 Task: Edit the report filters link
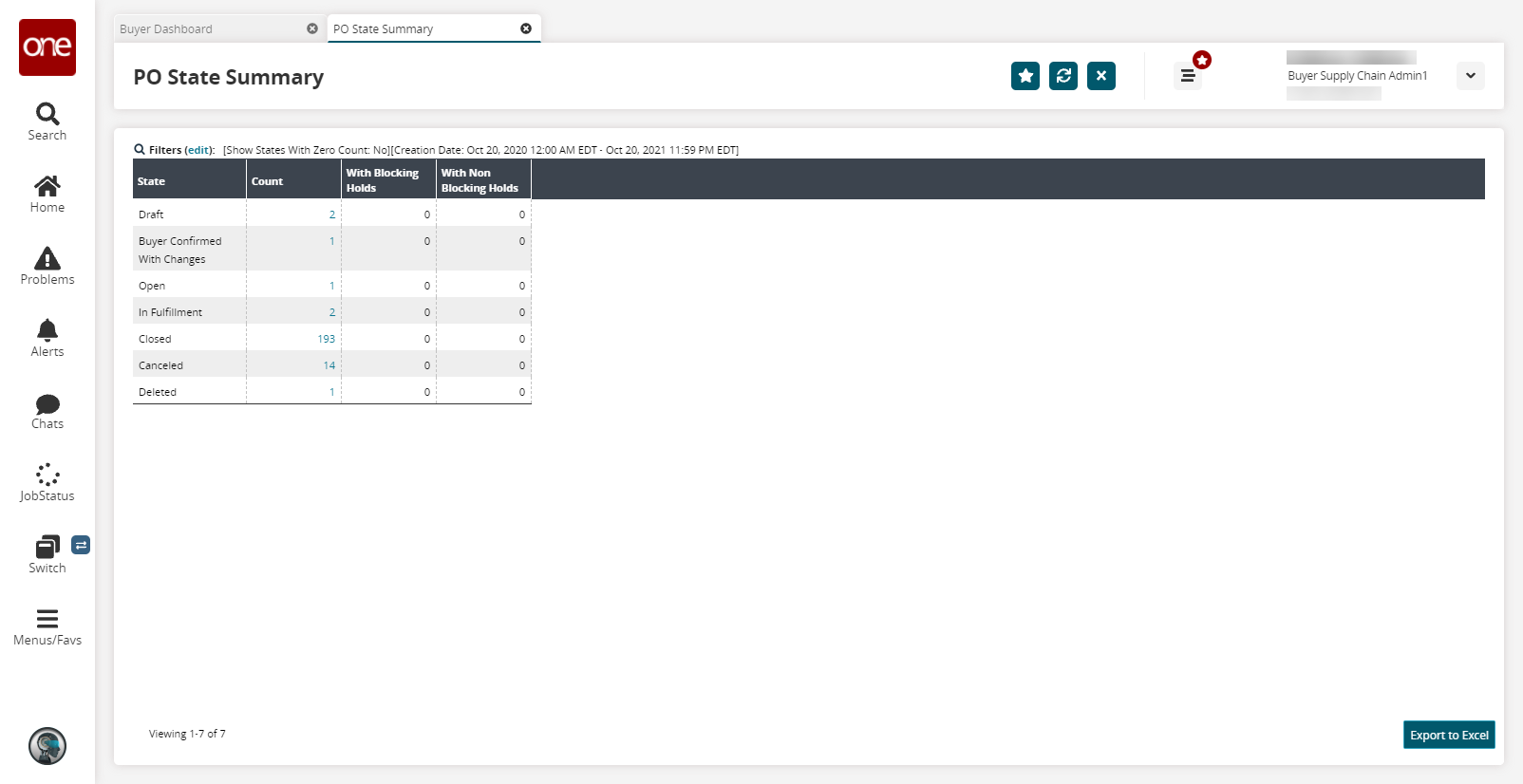click(x=198, y=150)
